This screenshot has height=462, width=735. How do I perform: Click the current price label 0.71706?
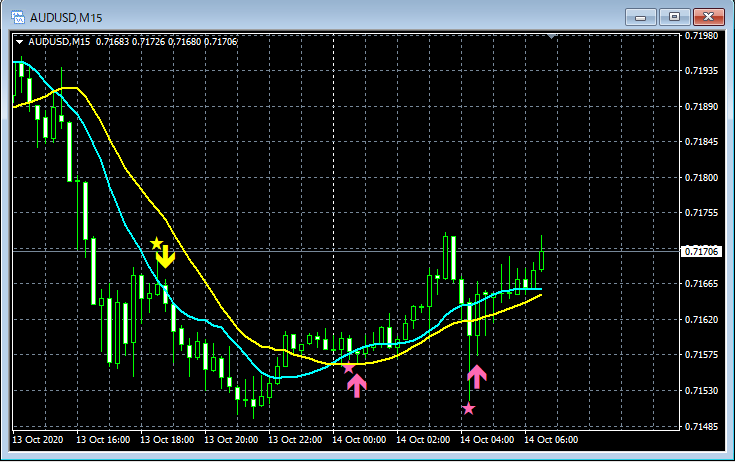click(701, 252)
